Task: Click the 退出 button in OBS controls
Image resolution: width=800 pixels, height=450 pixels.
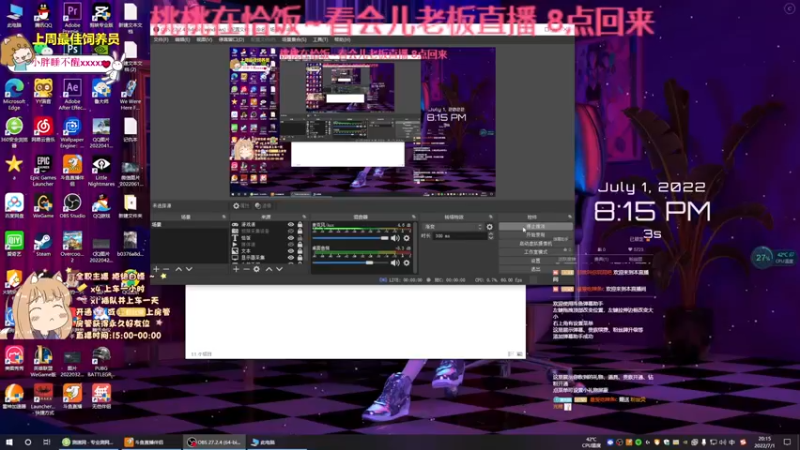Action: pyautogui.click(x=535, y=269)
